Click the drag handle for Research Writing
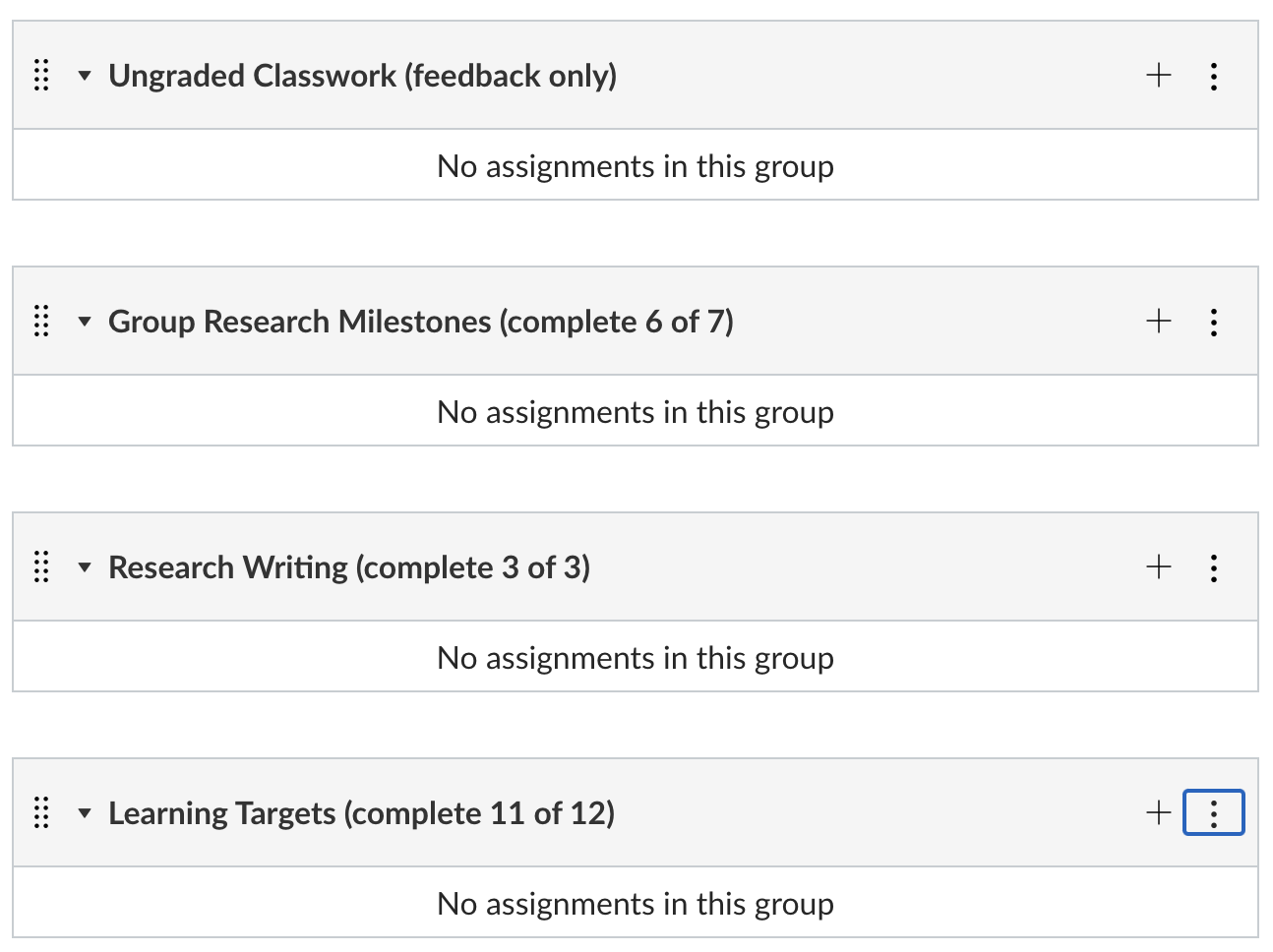This screenshot has height=952, width=1273. 41,567
